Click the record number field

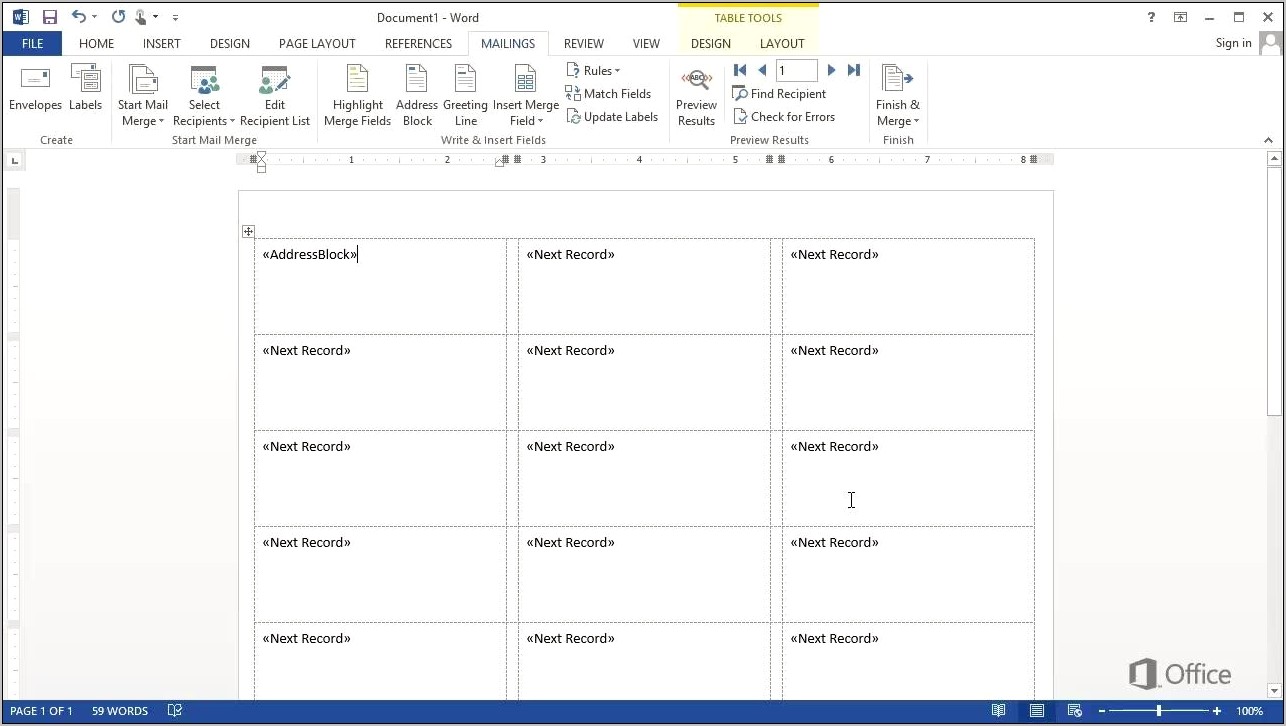tap(796, 70)
